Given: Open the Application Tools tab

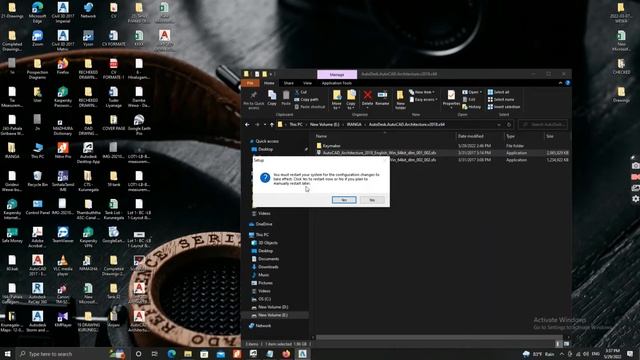Looking at the screenshot, I should point(337,83).
